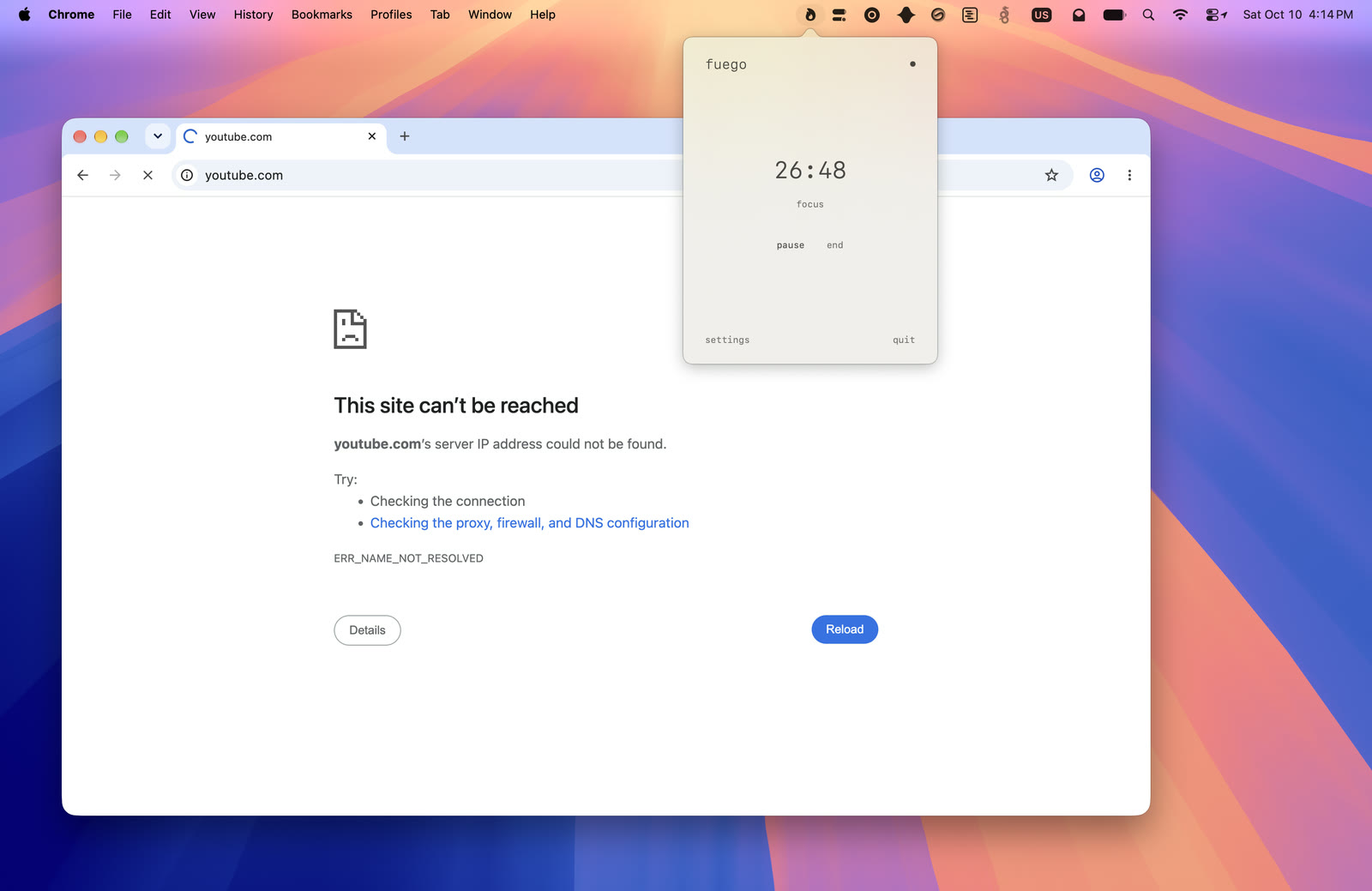This screenshot has height=891, width=1372.
Task: Open the File menu
Action: (x=122, y=15)
